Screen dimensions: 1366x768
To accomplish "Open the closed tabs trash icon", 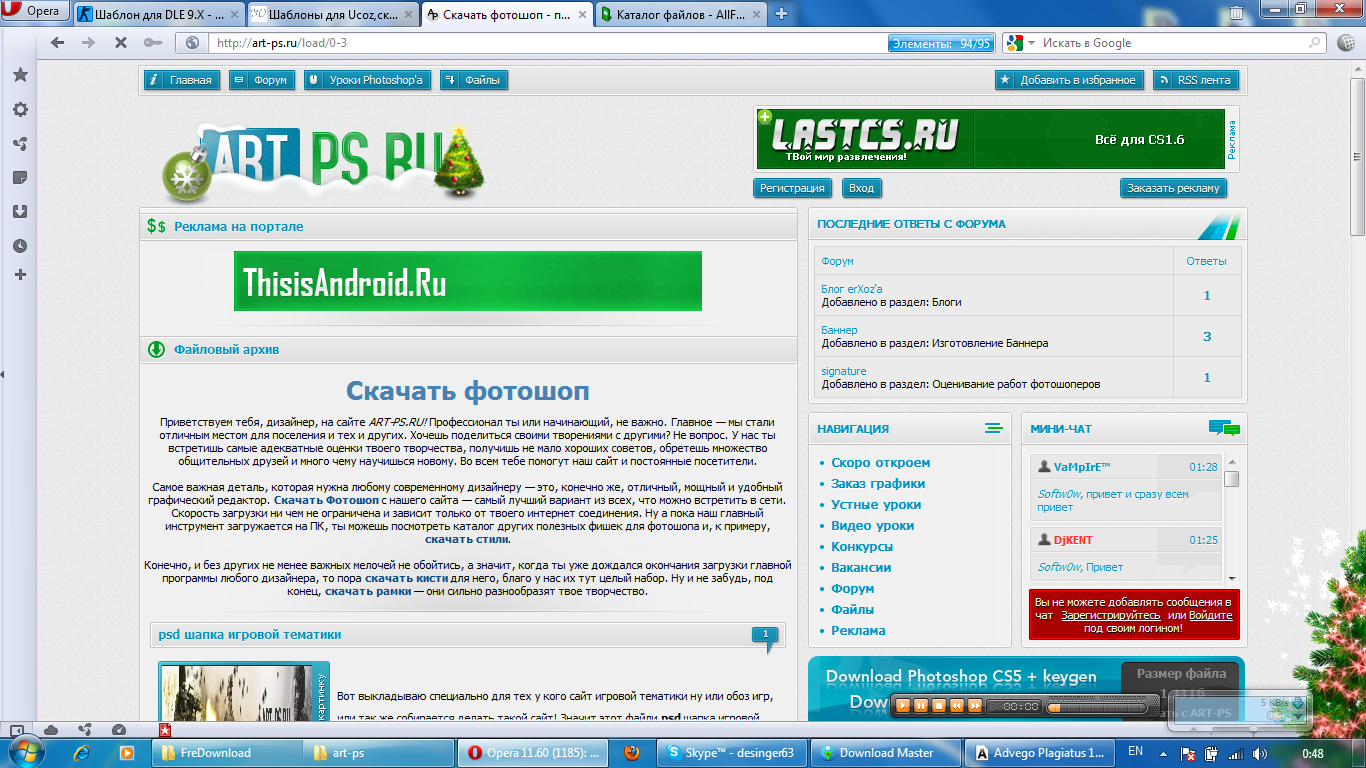I will click(x=1237, y=13).
